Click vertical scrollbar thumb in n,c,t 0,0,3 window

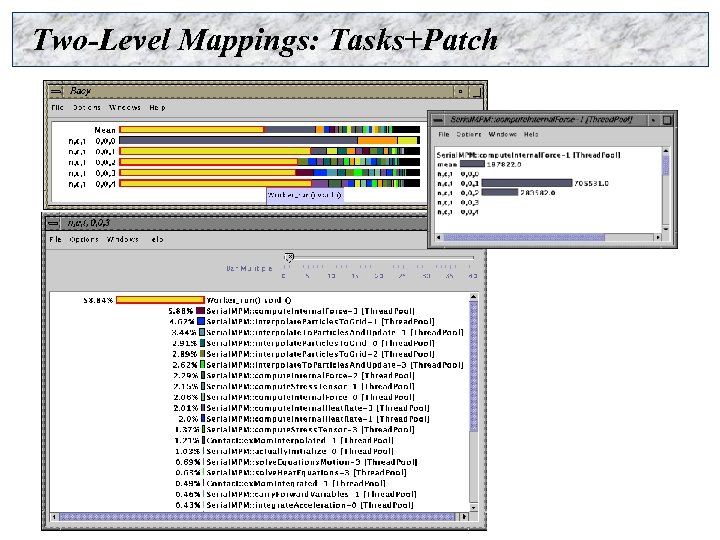473,366
